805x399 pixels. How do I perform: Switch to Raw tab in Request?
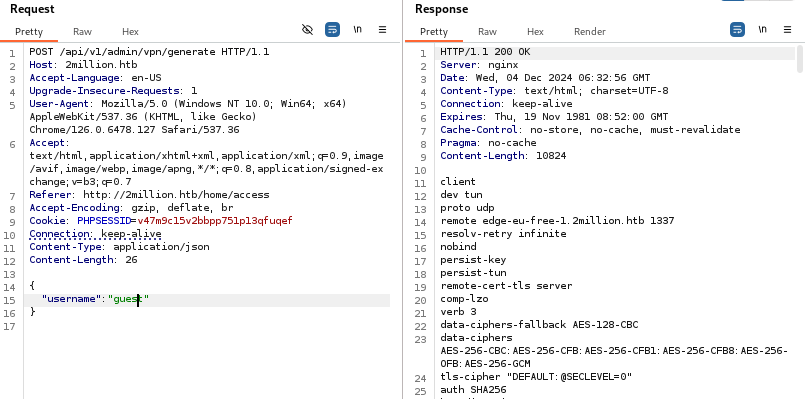click(82, 32)
